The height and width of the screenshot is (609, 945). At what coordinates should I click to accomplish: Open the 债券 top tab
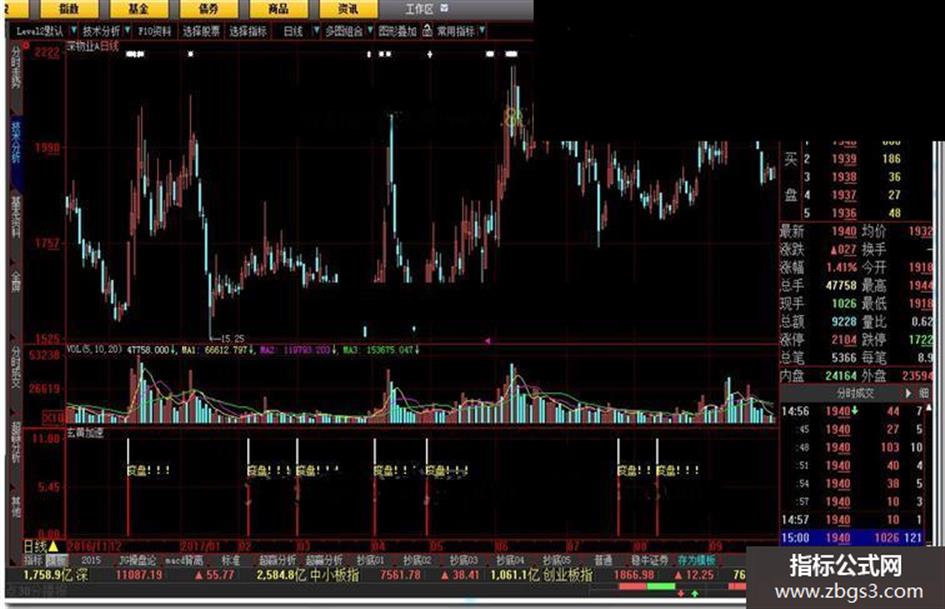click(208, 8)
